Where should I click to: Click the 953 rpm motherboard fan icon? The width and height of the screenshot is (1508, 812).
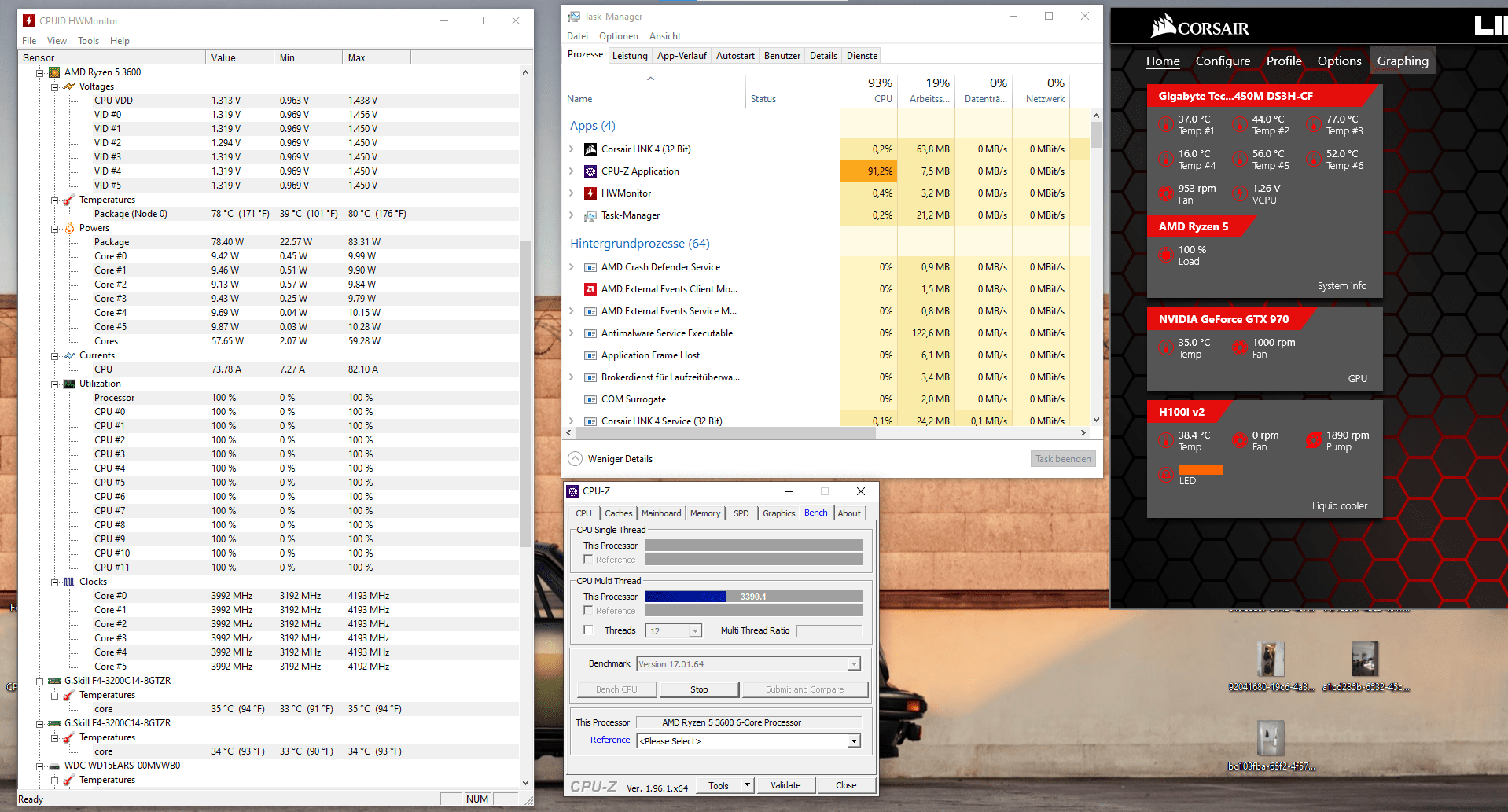[1166, 193]
